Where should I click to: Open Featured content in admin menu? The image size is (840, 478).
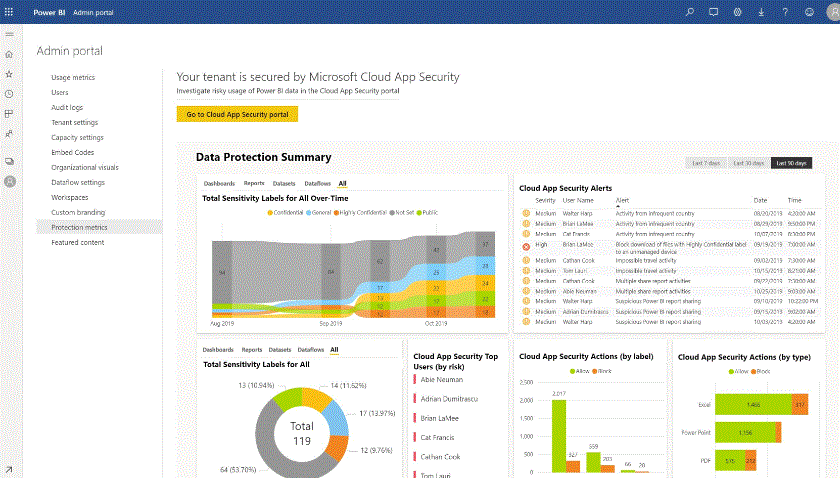(x=78, y=242)
